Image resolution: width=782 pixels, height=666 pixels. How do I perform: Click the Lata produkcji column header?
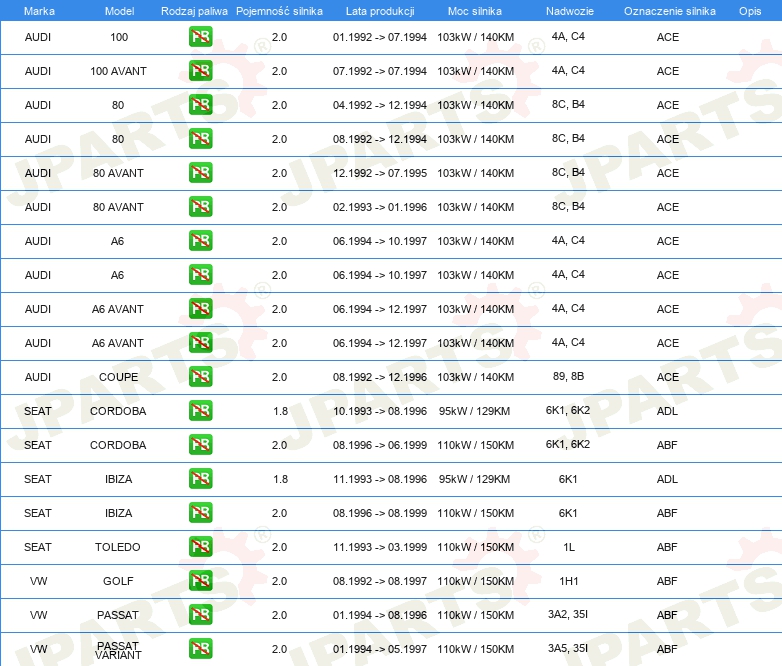(x=380, y=11)
